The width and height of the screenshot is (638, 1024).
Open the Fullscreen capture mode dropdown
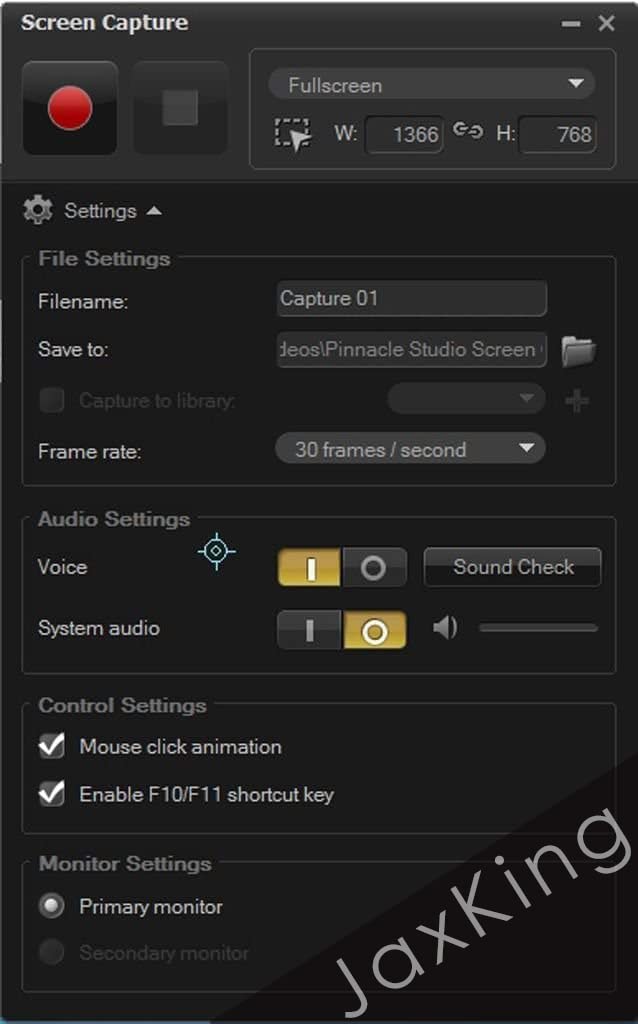431,85
